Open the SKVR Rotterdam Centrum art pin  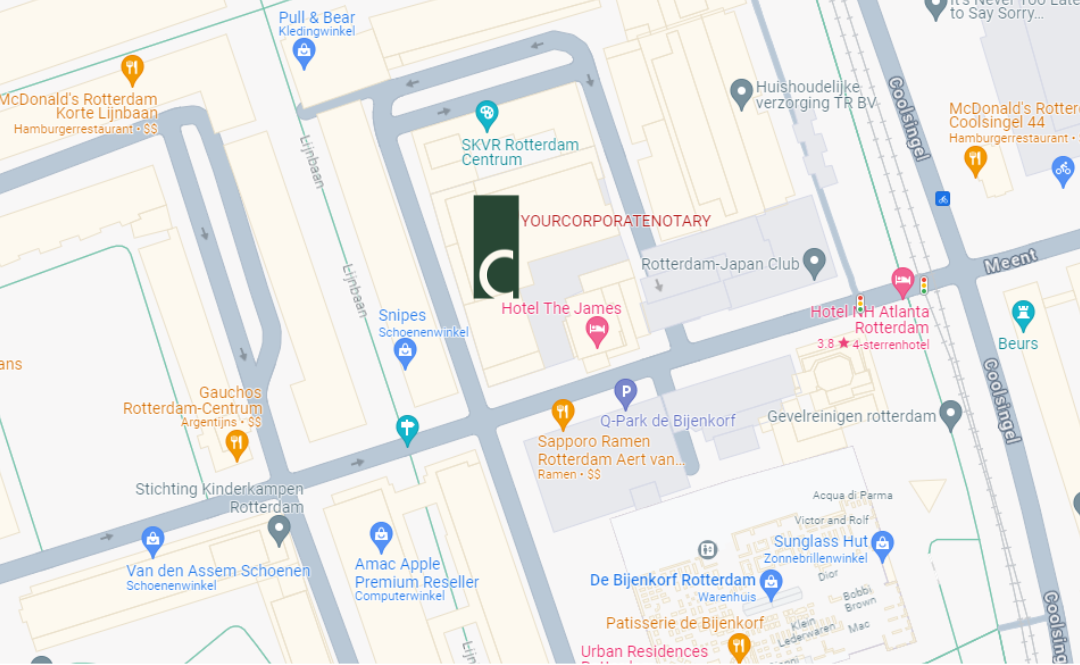click(486, 115)
